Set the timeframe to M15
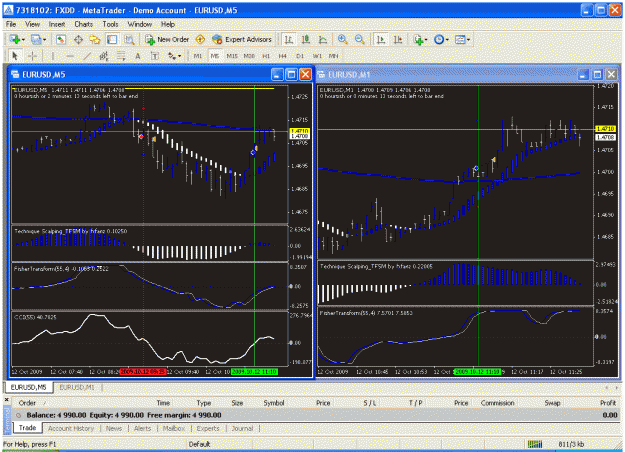625x452 pixels. tap(232, 56)
